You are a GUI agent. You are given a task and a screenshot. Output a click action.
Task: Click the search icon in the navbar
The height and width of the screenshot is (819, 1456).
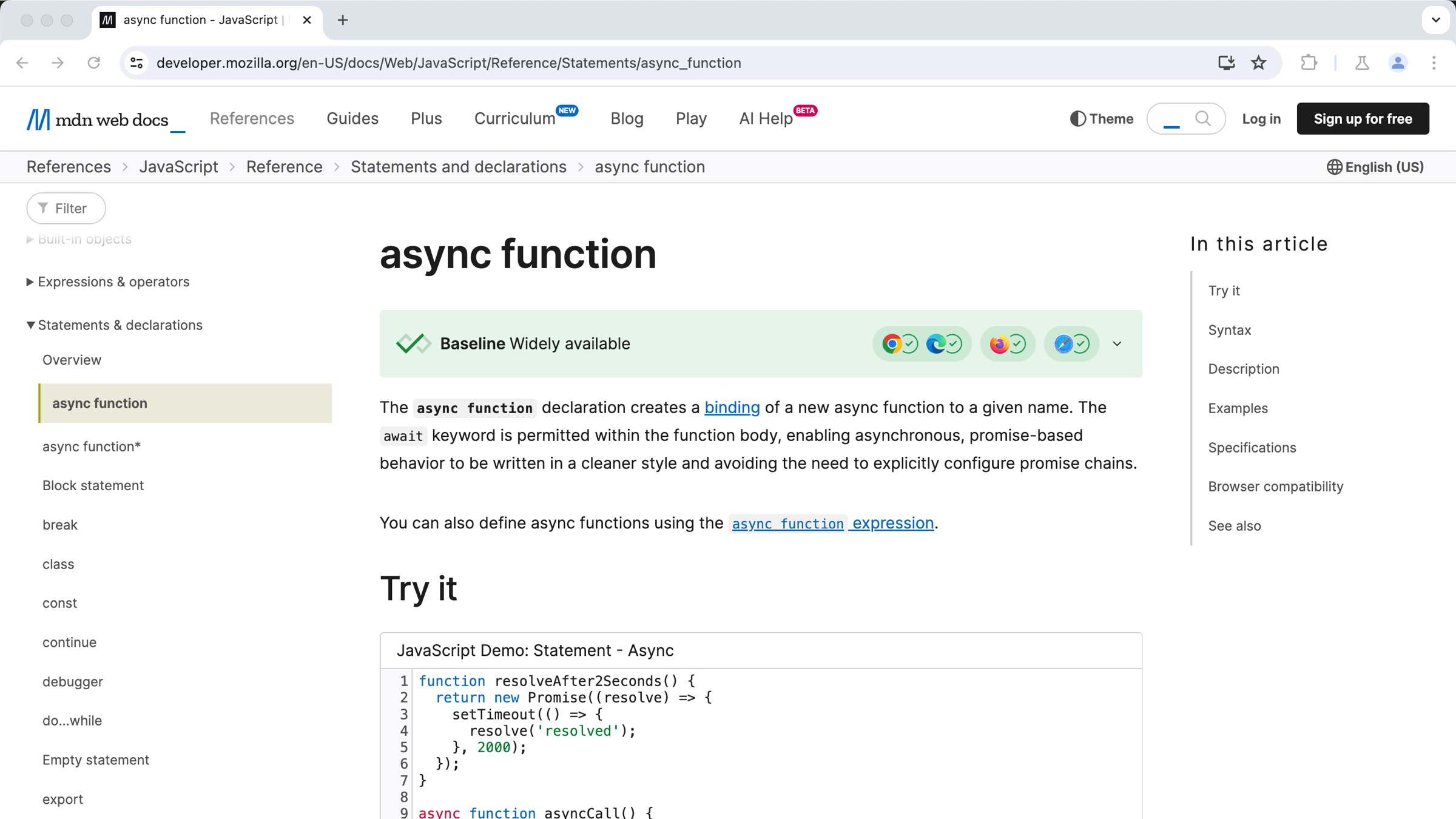point(1204,118)
